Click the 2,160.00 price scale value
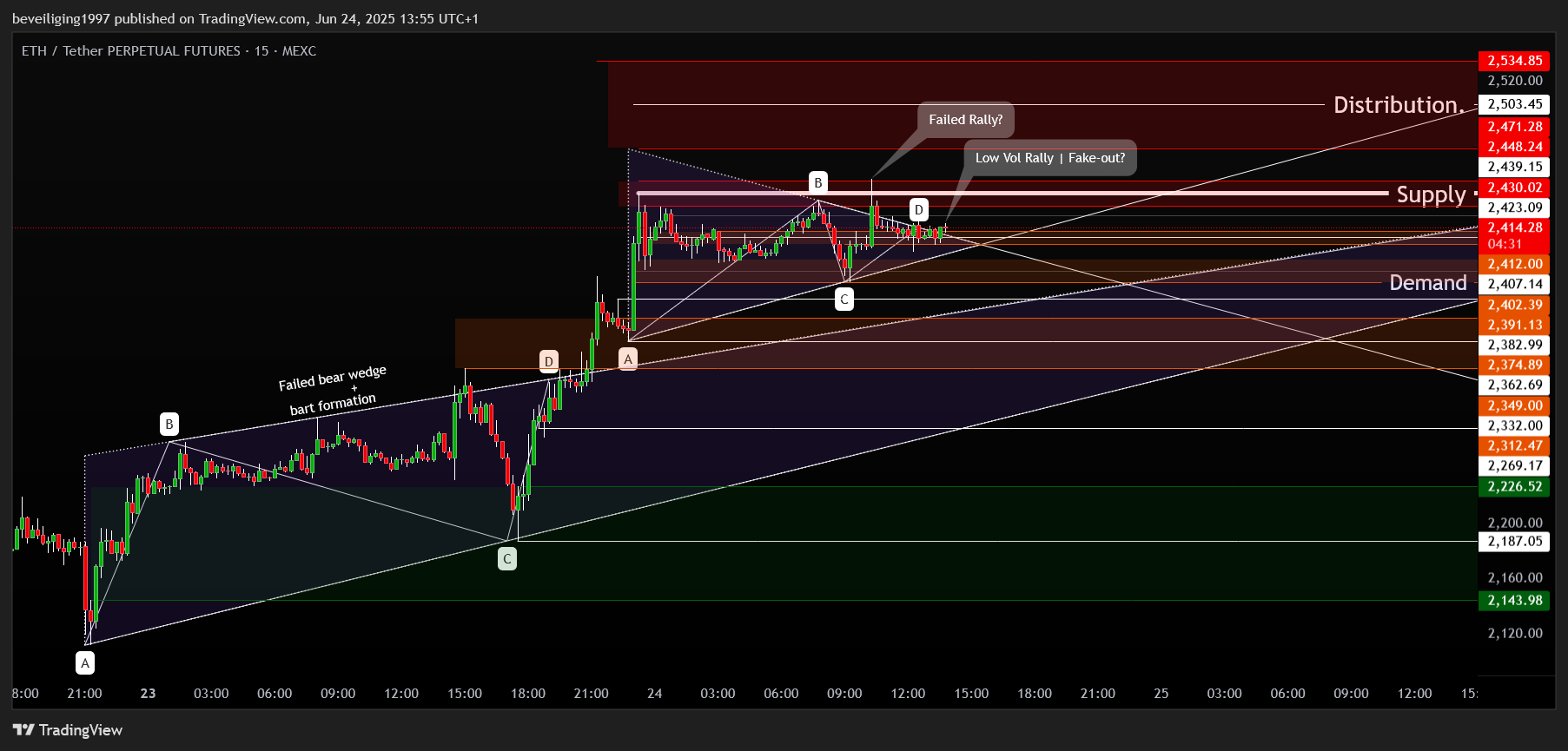The width and height of the screenshot is (1568, 751). pos(1514,577)
